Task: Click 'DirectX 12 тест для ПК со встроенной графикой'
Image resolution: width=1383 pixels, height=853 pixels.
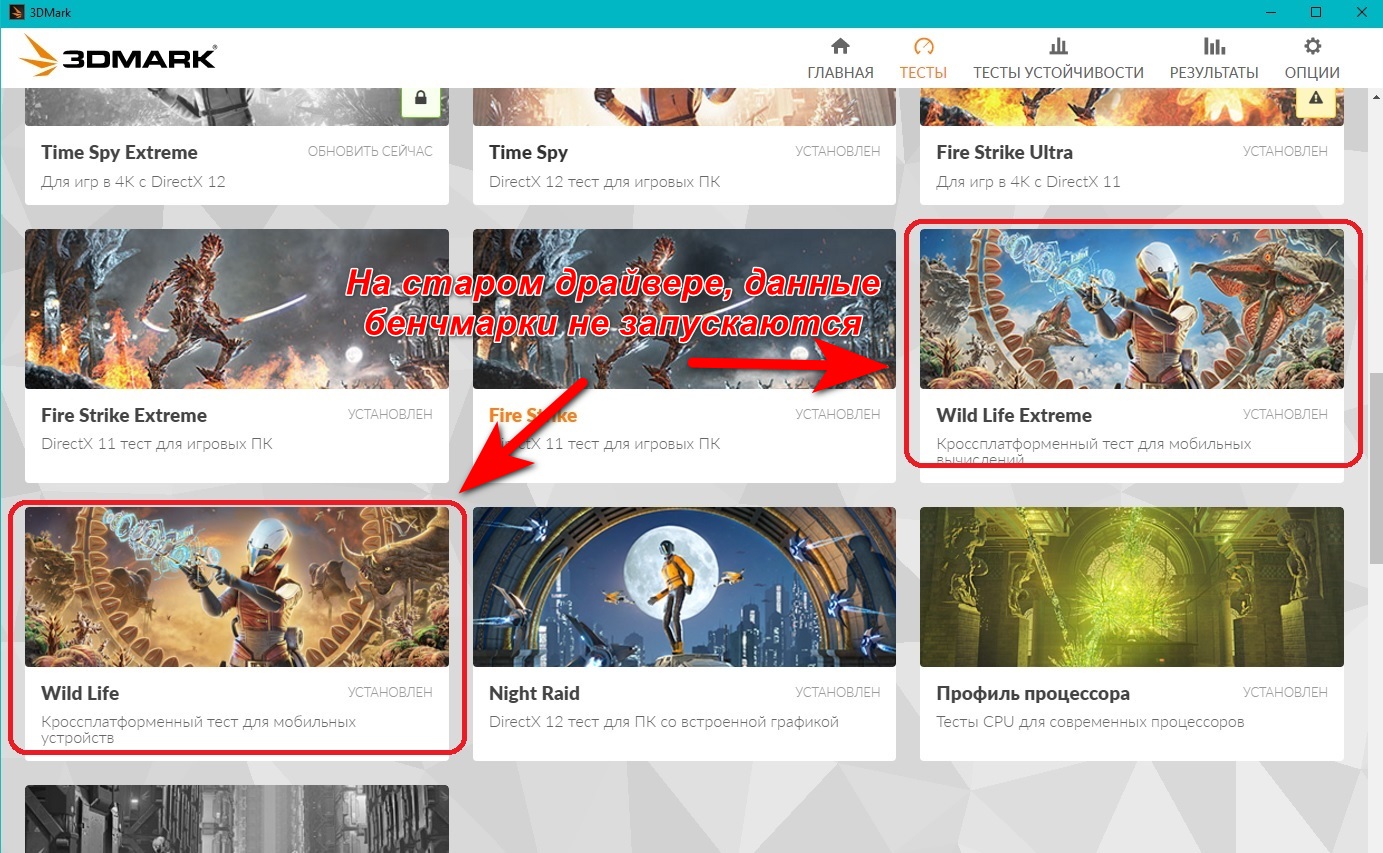Action: [664, 721]
